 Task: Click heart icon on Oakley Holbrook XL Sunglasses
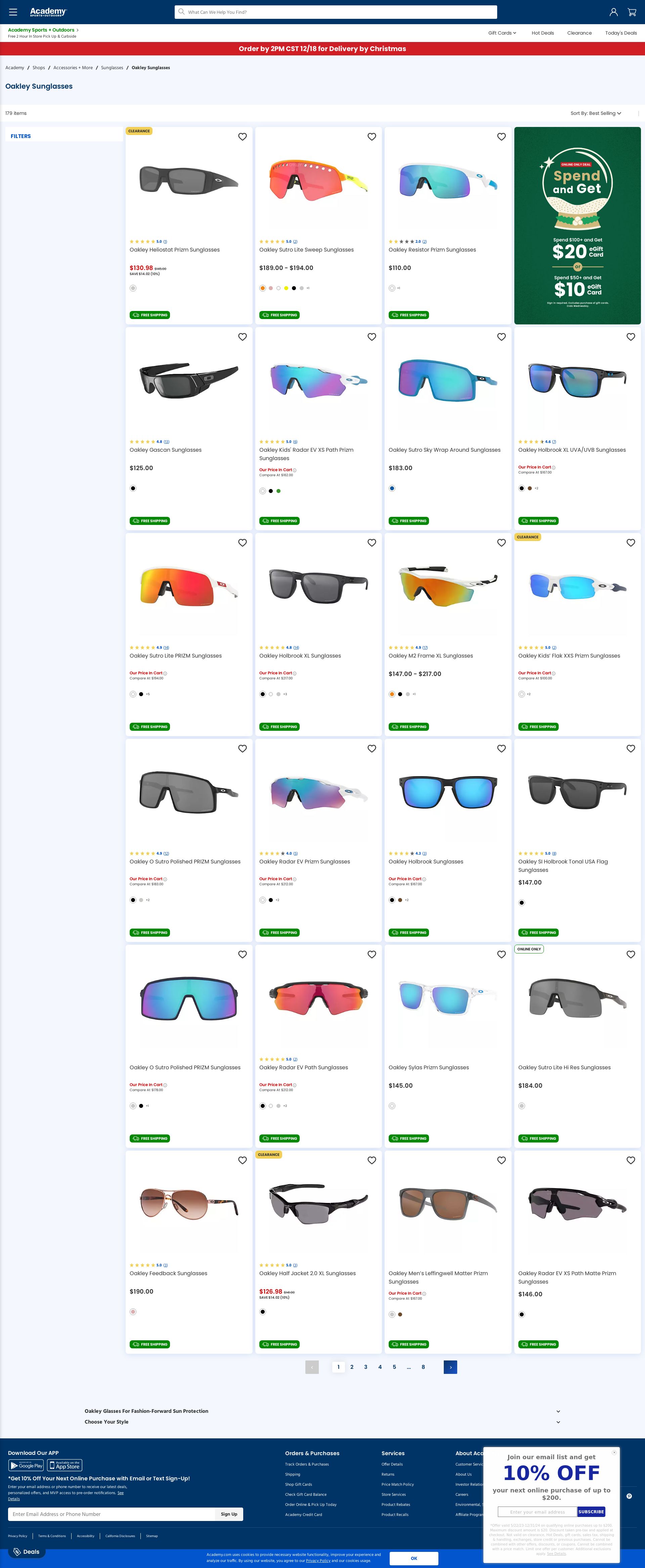(x=372, y=542)
